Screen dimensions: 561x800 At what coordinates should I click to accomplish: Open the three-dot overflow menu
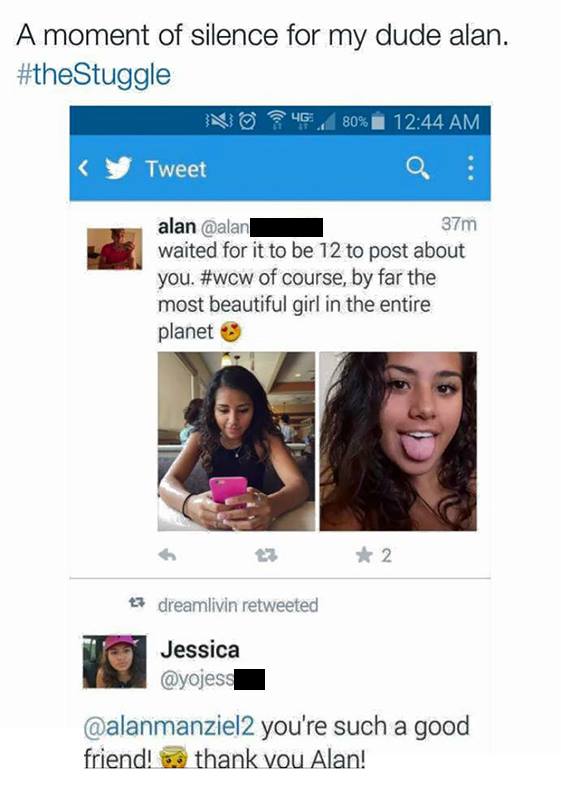(471, 168)
